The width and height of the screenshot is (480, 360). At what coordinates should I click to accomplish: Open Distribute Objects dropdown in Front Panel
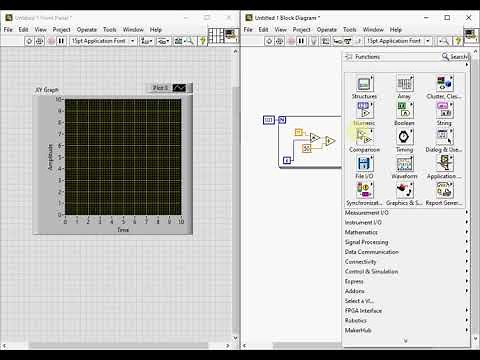pos(163,41)
